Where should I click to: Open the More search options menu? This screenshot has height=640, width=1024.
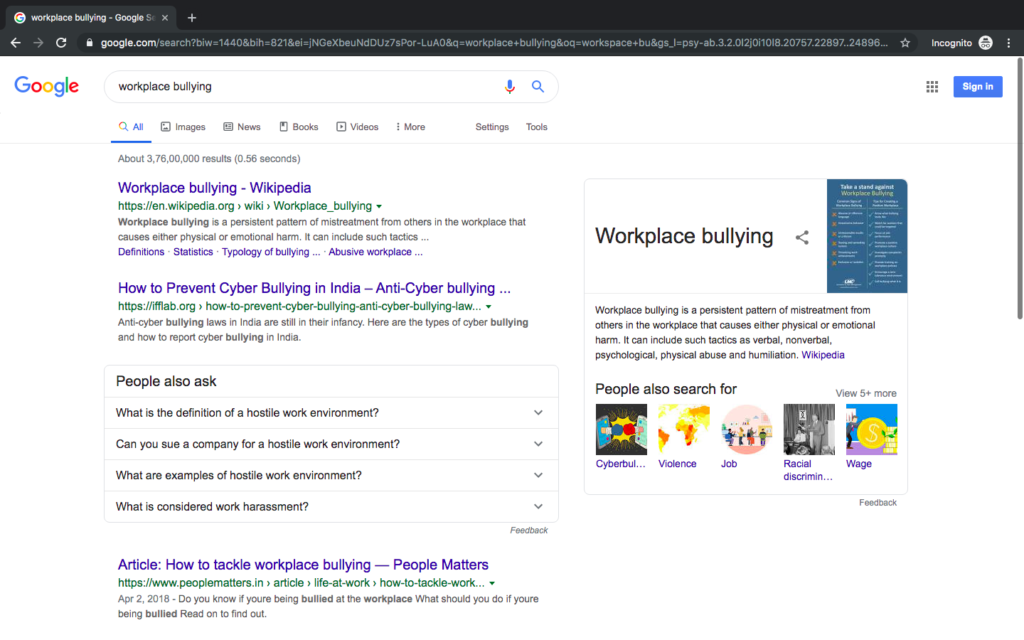click(x=410, y=127)
